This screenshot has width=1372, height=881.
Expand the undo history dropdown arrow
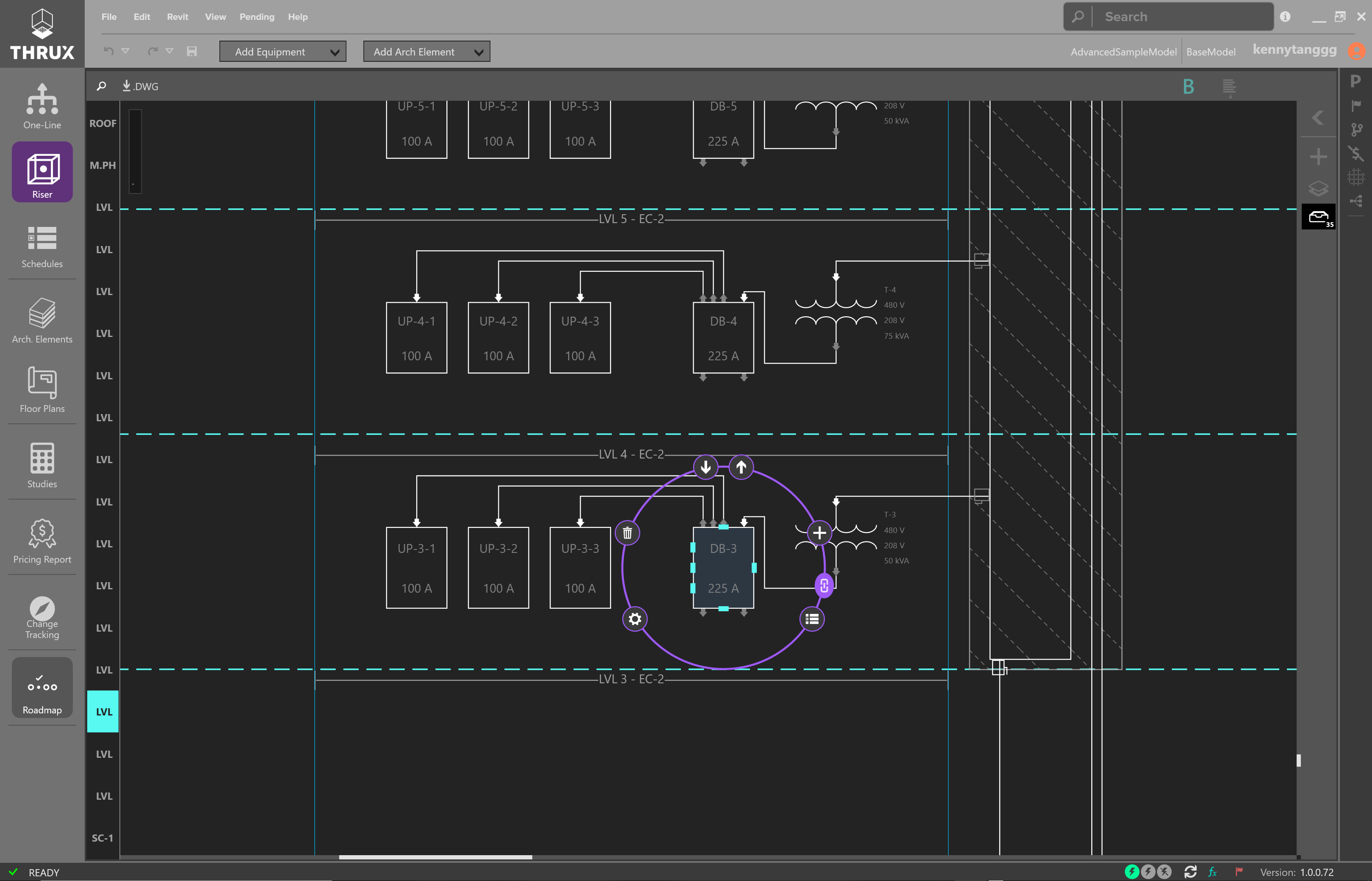tap(125, 51)
